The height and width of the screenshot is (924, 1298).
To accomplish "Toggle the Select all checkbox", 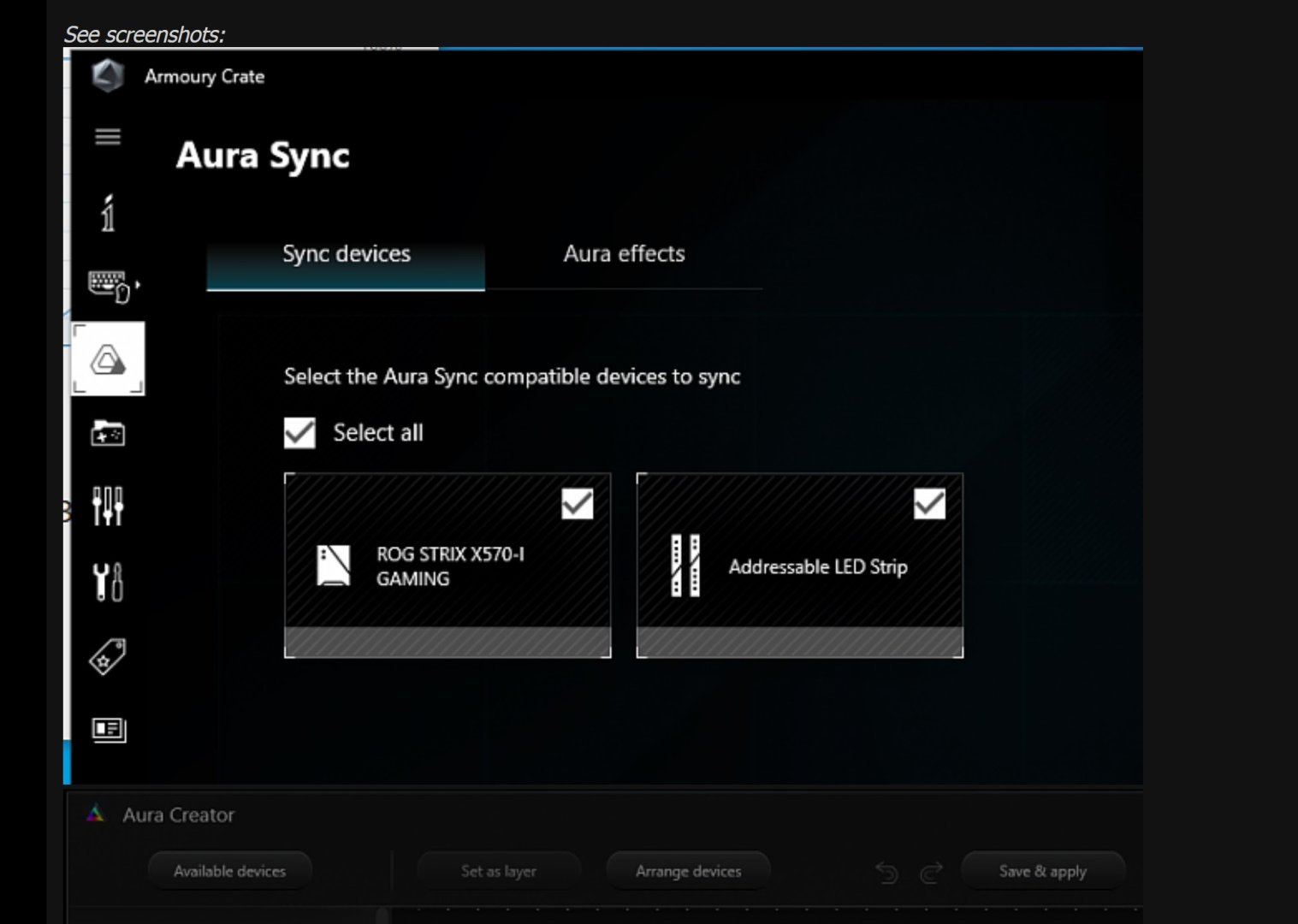I will click(x=299, y=433).
